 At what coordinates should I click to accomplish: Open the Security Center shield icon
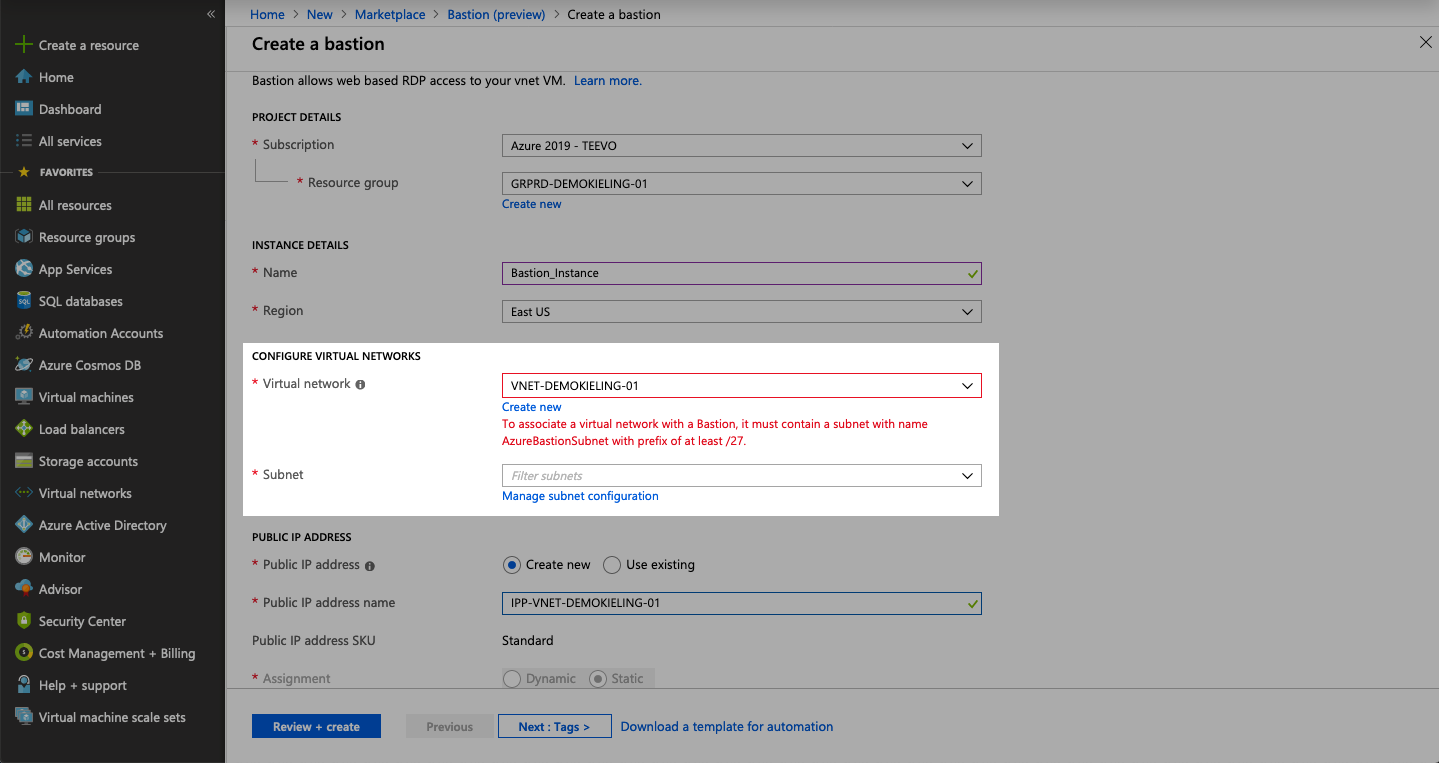point(24,621)
